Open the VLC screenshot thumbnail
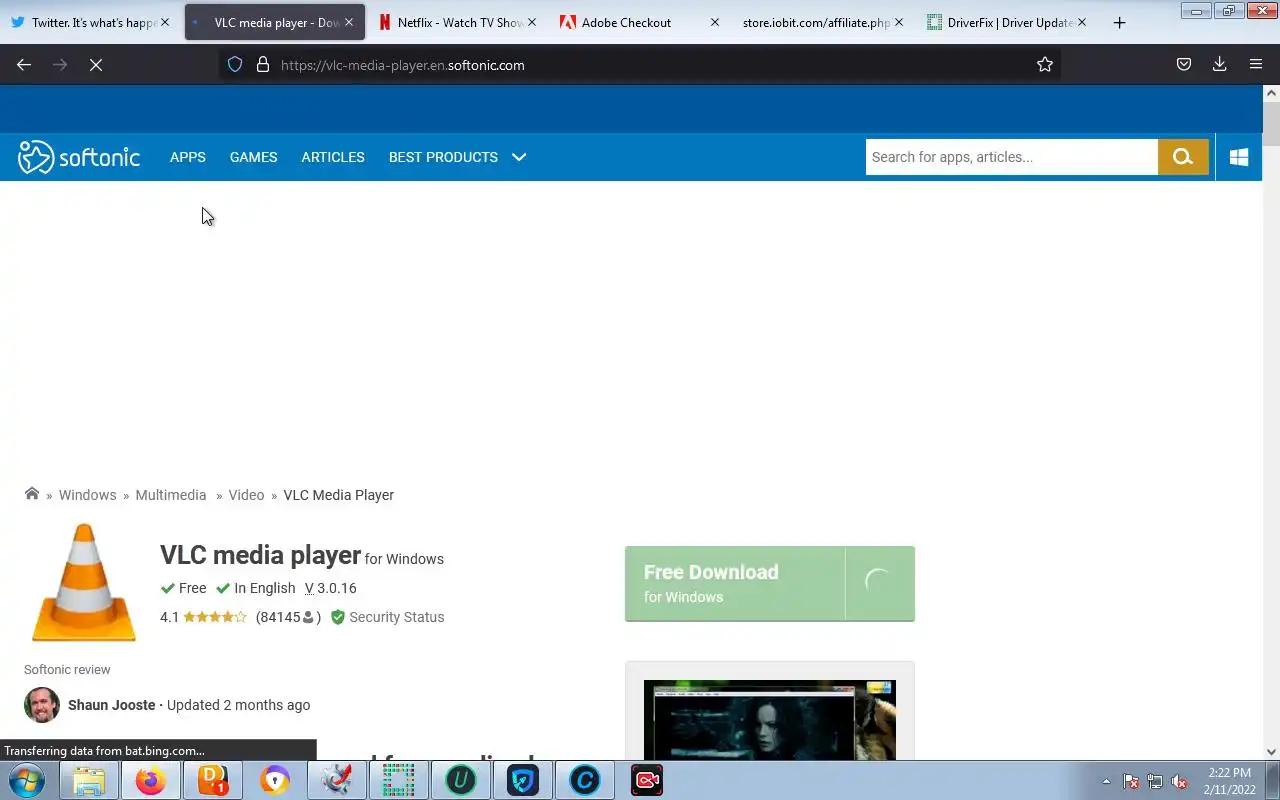Viewport: 1280px width, 800px height. click(x=770, y=720)
